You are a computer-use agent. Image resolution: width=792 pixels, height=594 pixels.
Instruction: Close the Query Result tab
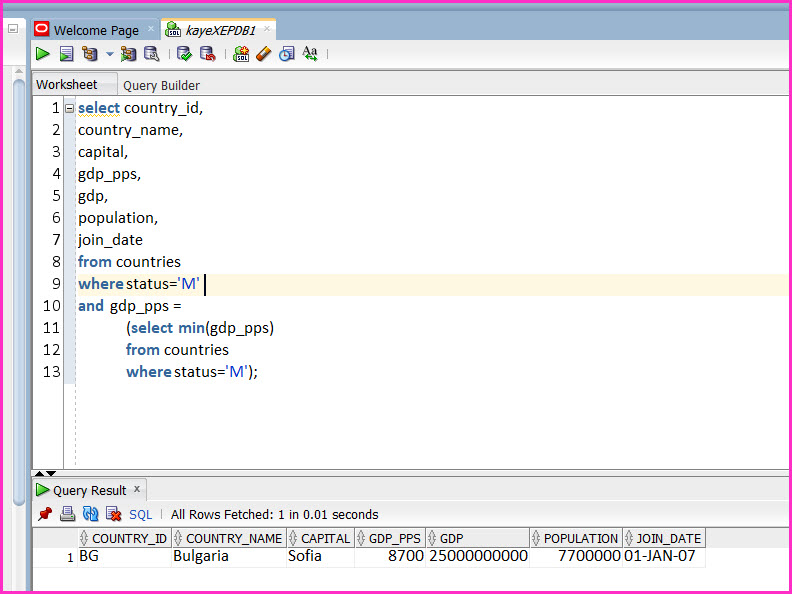[x=136, y=489]
